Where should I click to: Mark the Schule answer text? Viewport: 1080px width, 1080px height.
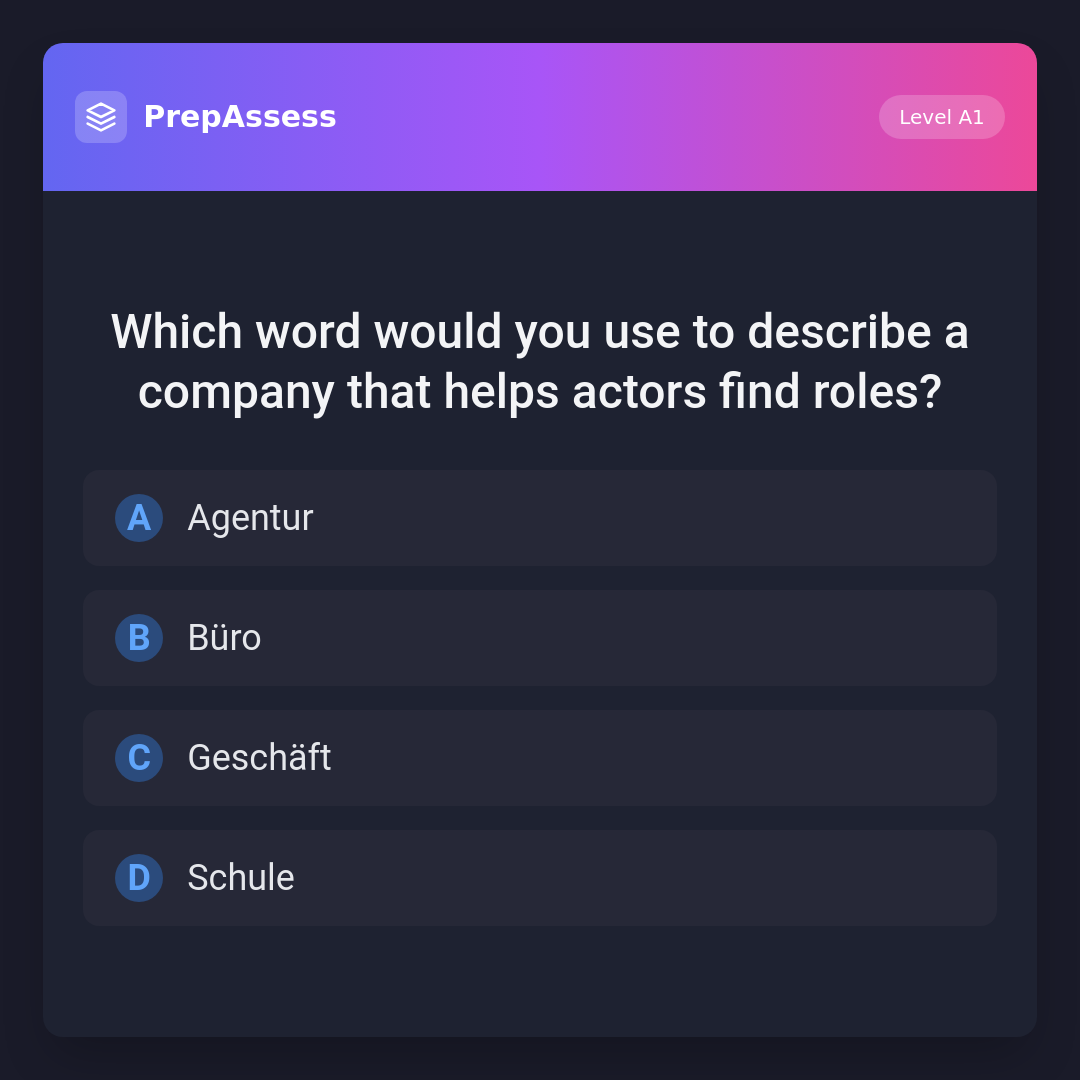[241, 878]
